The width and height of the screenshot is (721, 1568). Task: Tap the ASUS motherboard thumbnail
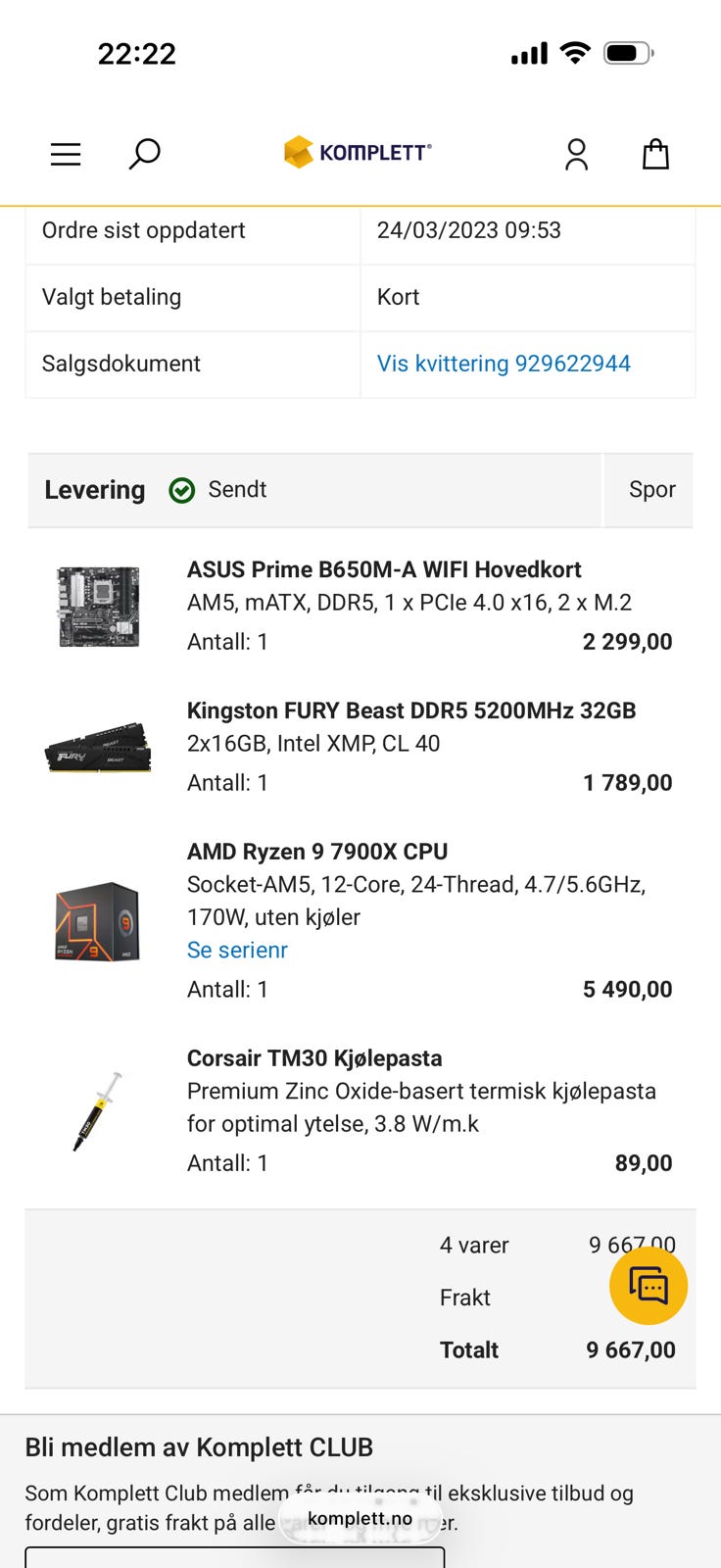(x=98, y=606)
